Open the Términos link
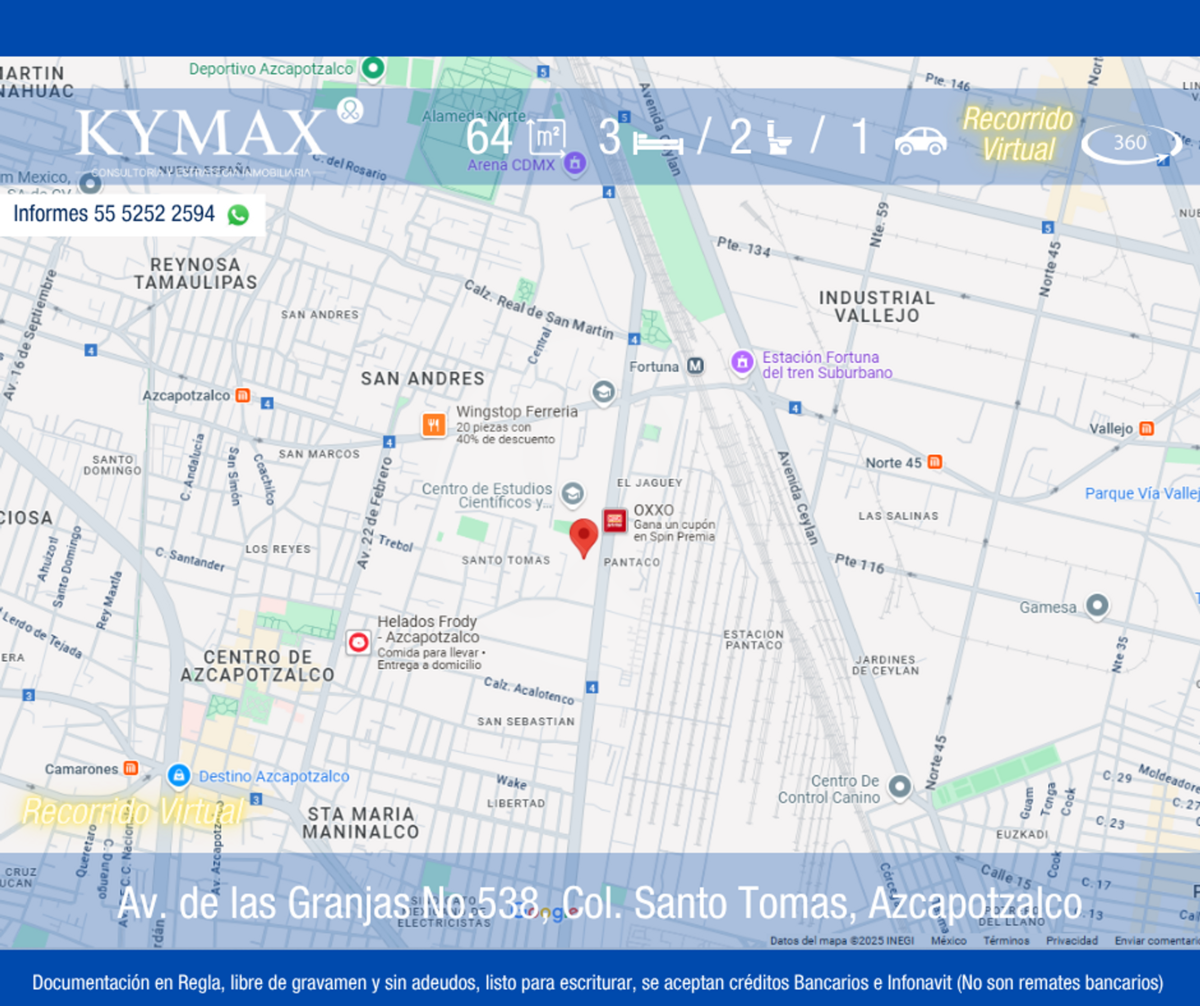 (1006, 940)
